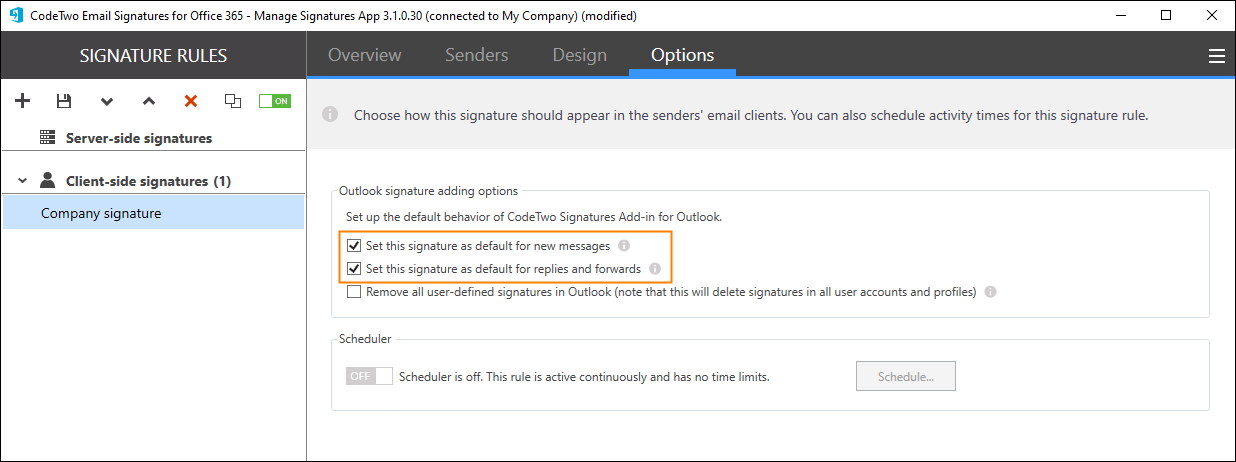This screenshot has height=462, width=1236.
Task: Toggle the green ON rule switch
Action: (x=275, y=101)
